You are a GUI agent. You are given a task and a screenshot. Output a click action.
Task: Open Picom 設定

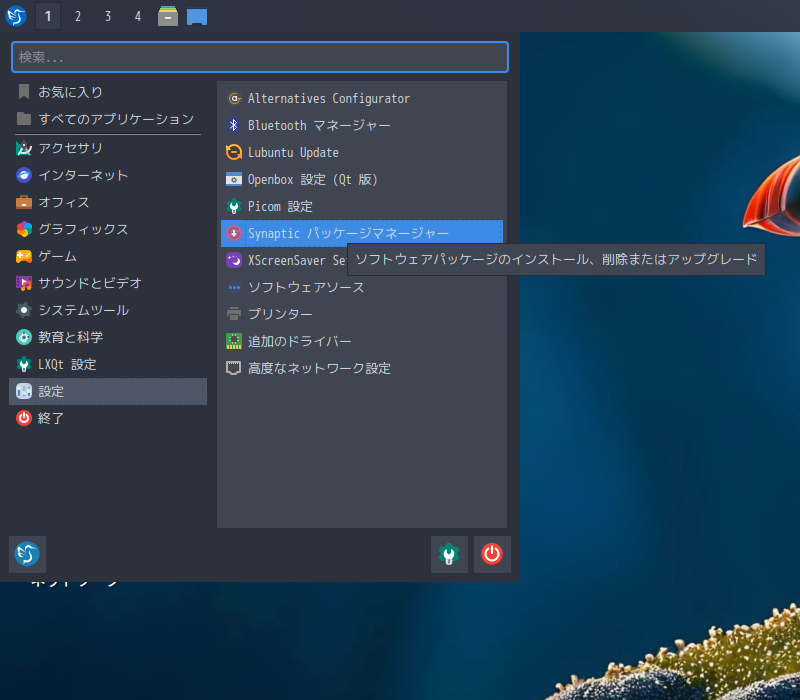coord(362,207)
